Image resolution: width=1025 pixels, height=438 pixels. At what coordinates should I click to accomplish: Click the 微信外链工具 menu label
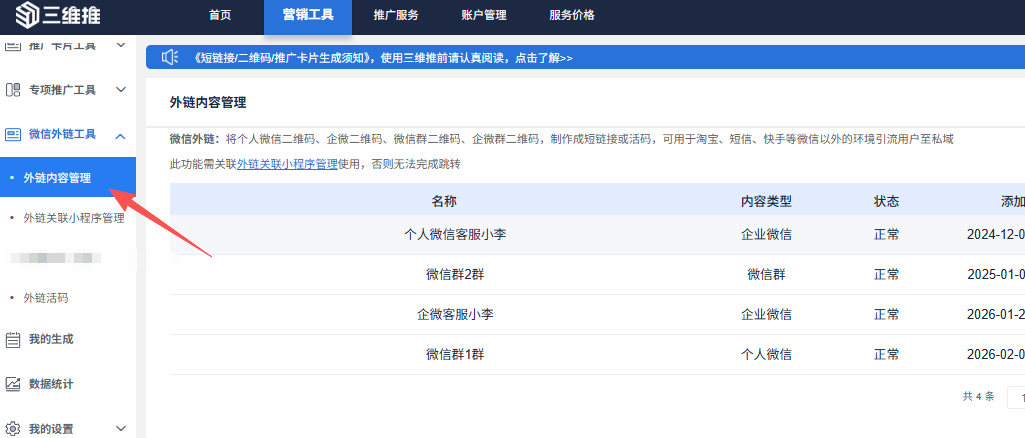click(x=63, y=134)
